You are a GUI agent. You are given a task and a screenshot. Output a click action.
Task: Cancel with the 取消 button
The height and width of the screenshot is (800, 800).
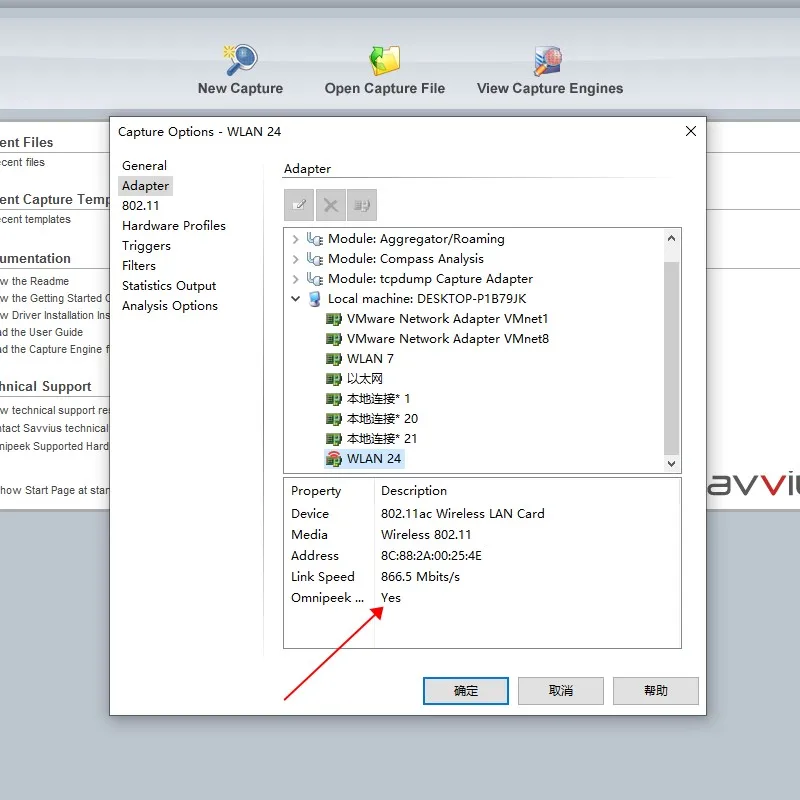point(561,691)
